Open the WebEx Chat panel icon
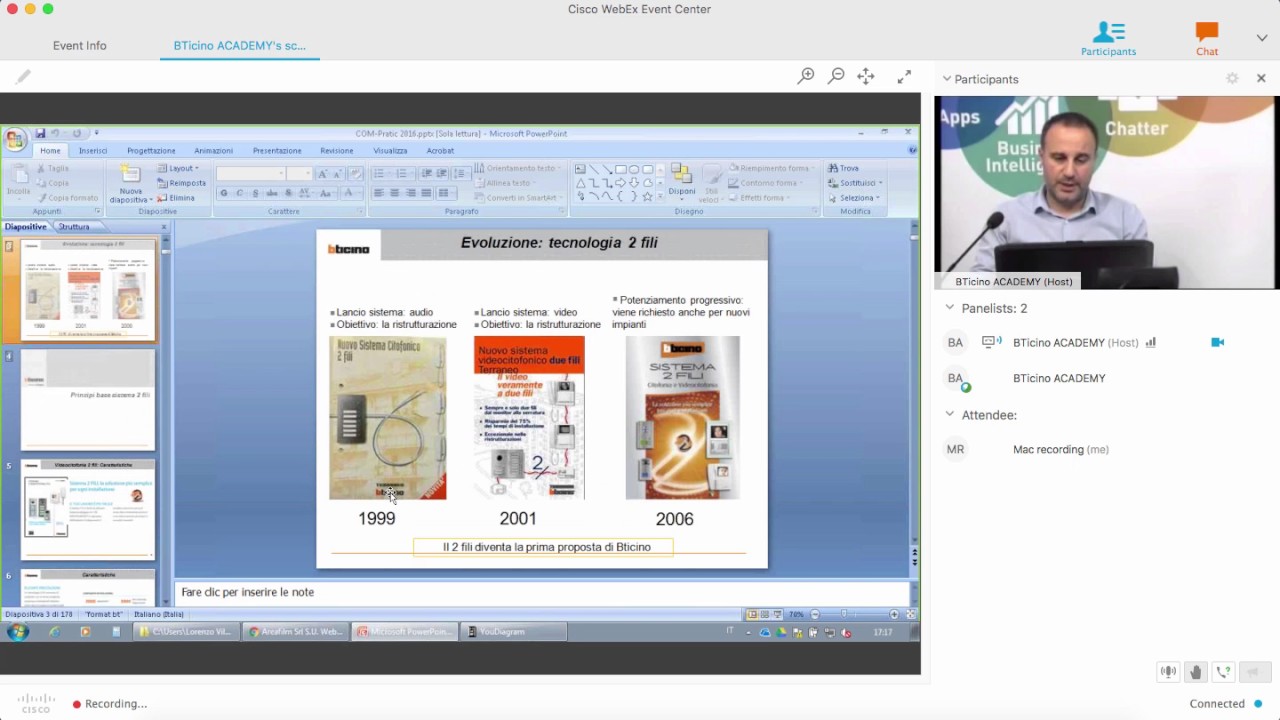 coord(1207,39)
